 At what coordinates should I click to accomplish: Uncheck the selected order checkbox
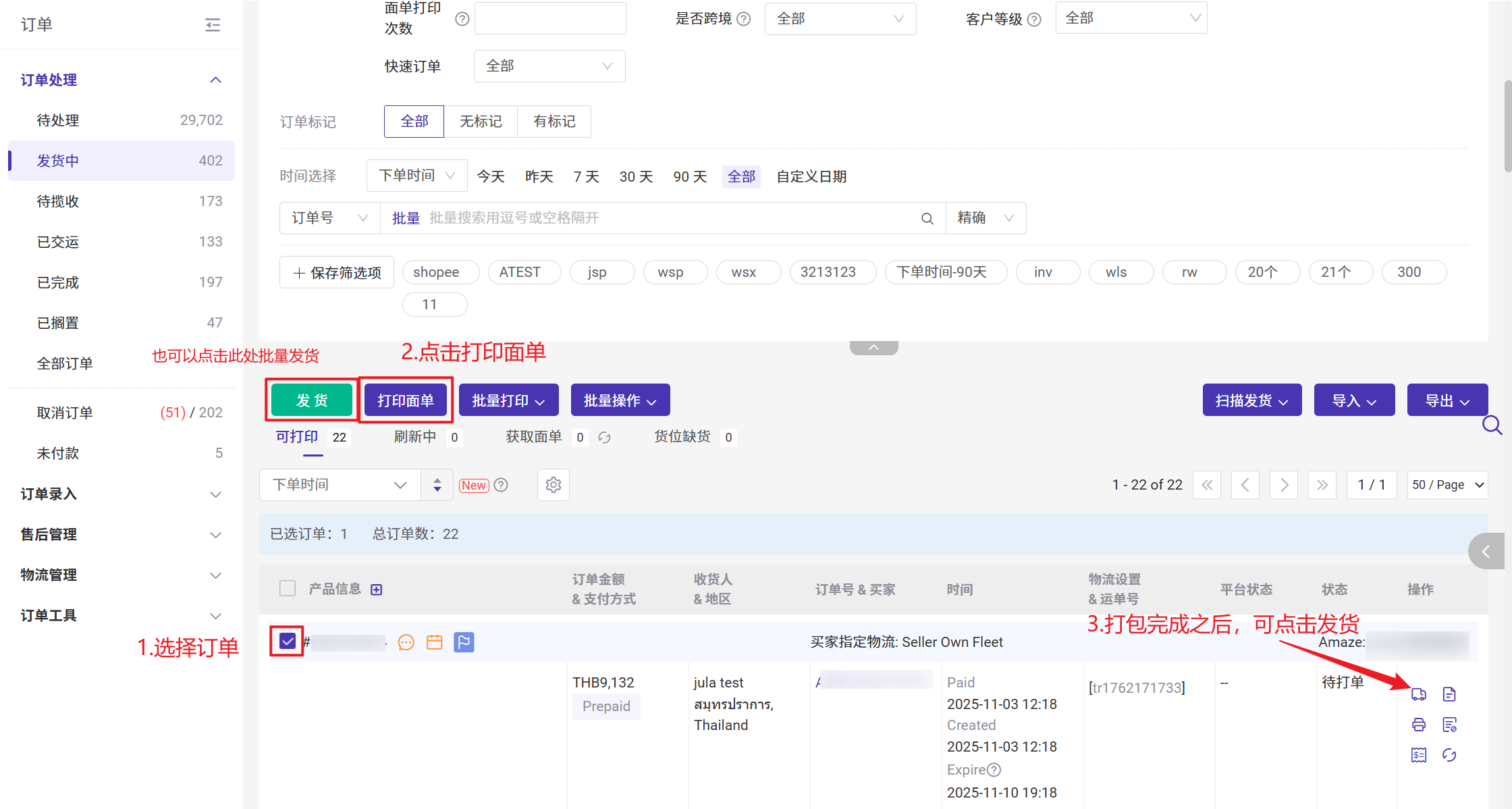coord(288,642)
